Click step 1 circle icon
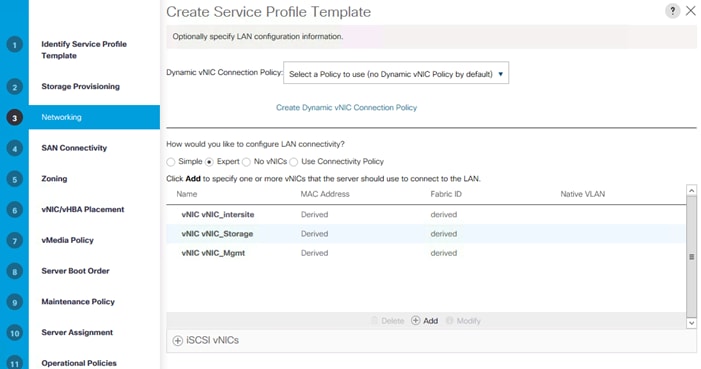 (x=14, y=45)
